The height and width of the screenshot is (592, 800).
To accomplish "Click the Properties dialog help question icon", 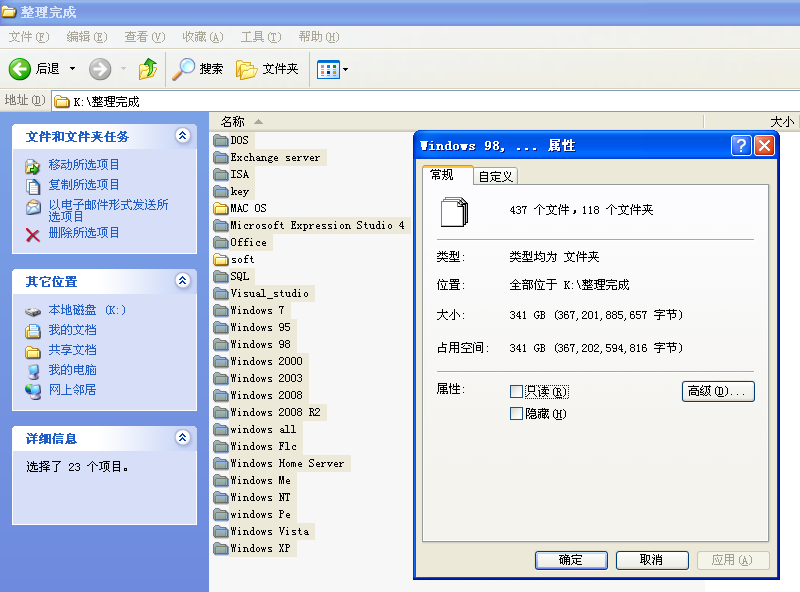I will pos(741,146).
